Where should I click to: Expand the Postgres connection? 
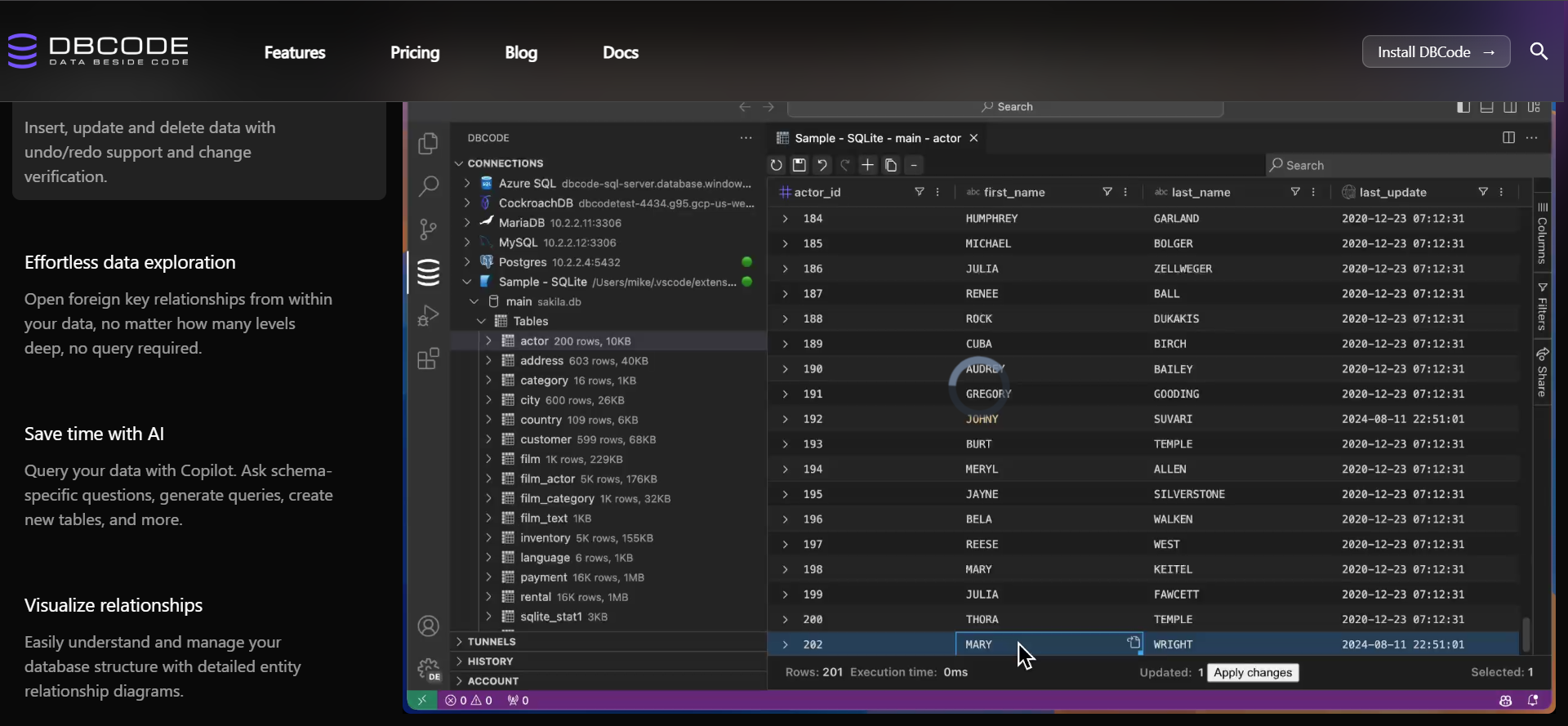click(467, 262)
